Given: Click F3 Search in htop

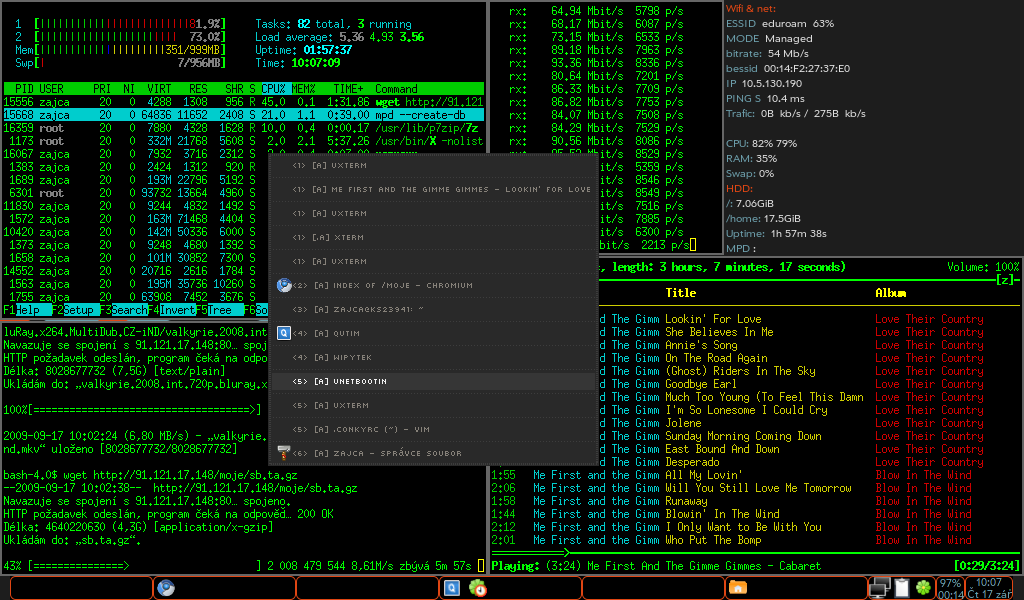Looking at the screenshot, I should [x=123, y=310].
